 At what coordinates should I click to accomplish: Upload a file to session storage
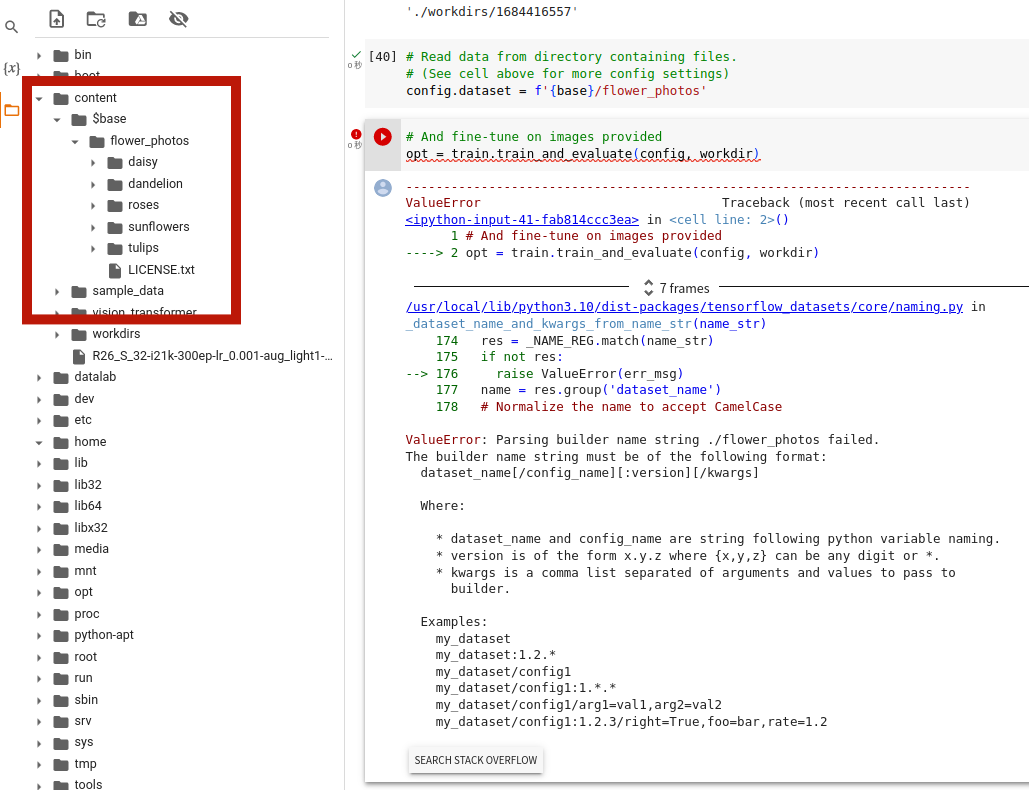pyautogui.click(x=55, y=18)
